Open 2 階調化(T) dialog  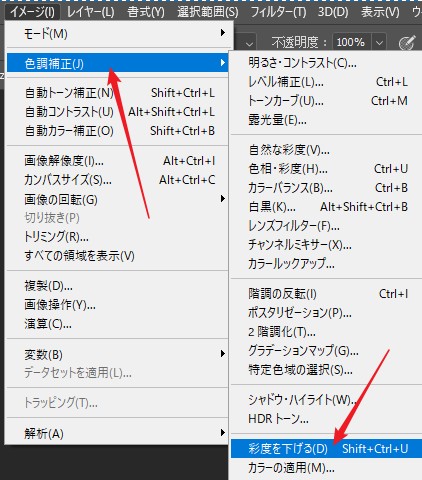pyautogui.click(x=326, y=332)
